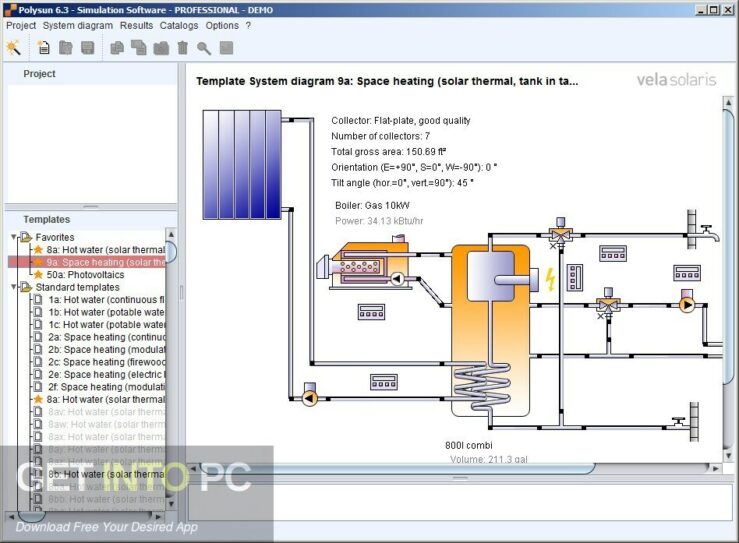The width and height of the screenshot is (739, 543).
Task: Click the controller box near solar pump
Action: click(384, 382)
